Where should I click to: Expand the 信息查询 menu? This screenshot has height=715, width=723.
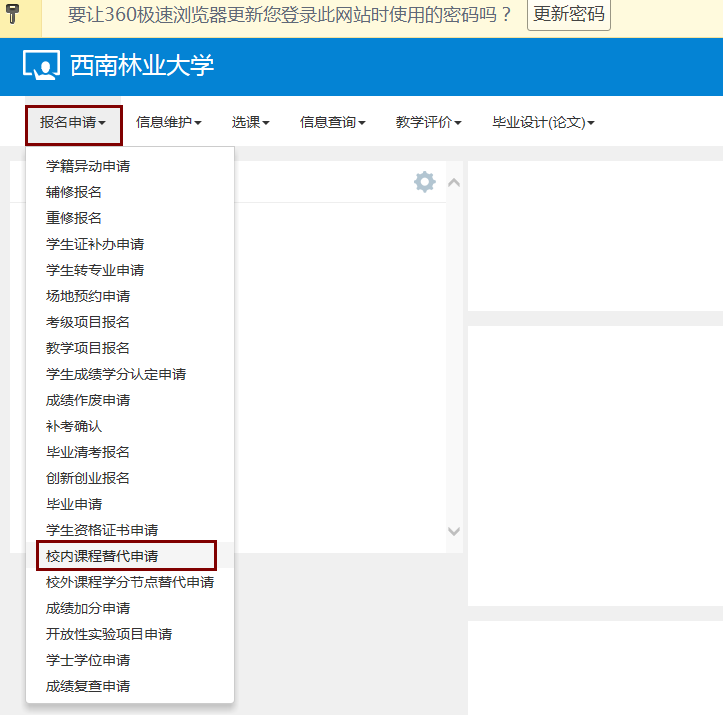click(332, 123)
